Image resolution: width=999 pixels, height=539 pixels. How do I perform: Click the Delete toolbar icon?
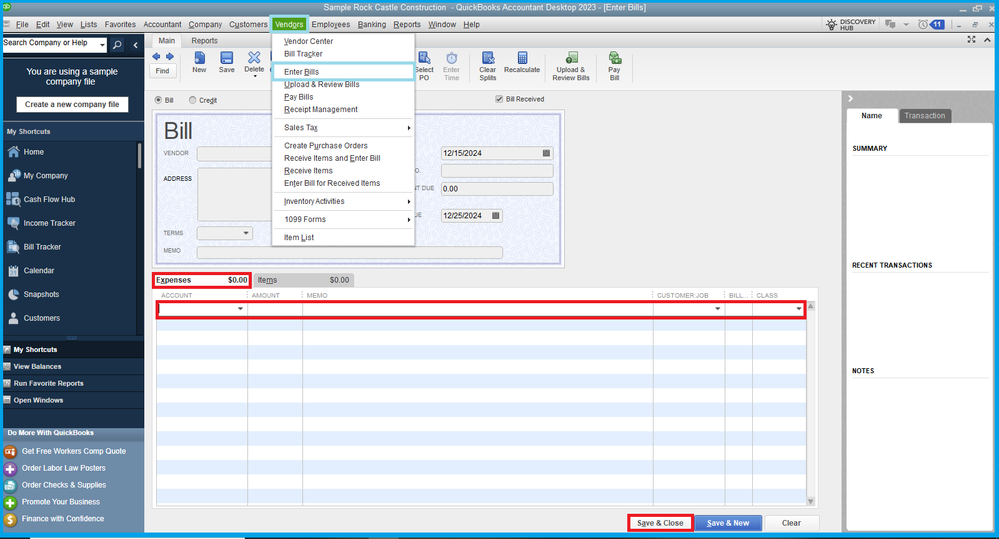click(x=254, y=58)
